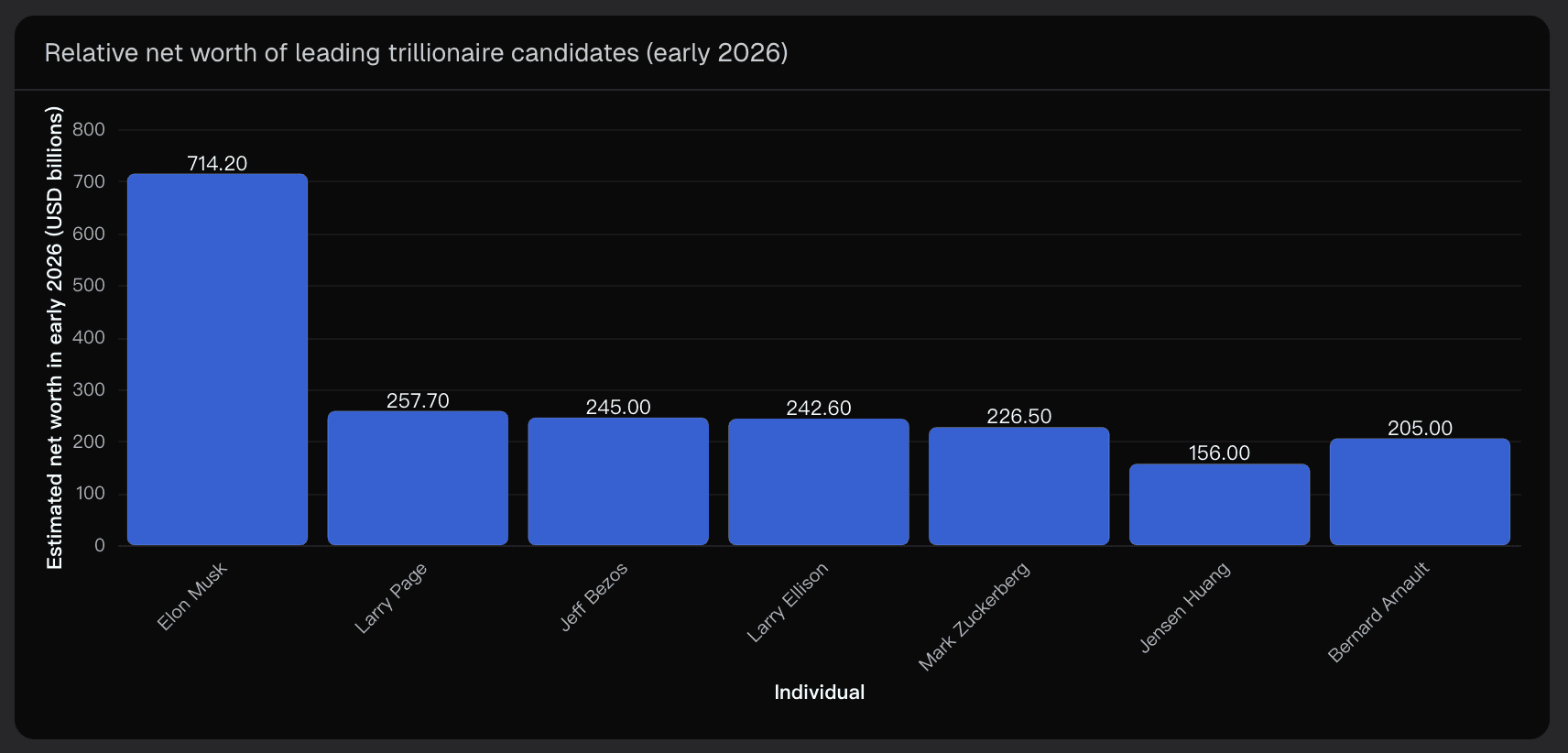Click the 'Estimated net worth' y-axis title
1568x753 pixels.
click(55, 338)
